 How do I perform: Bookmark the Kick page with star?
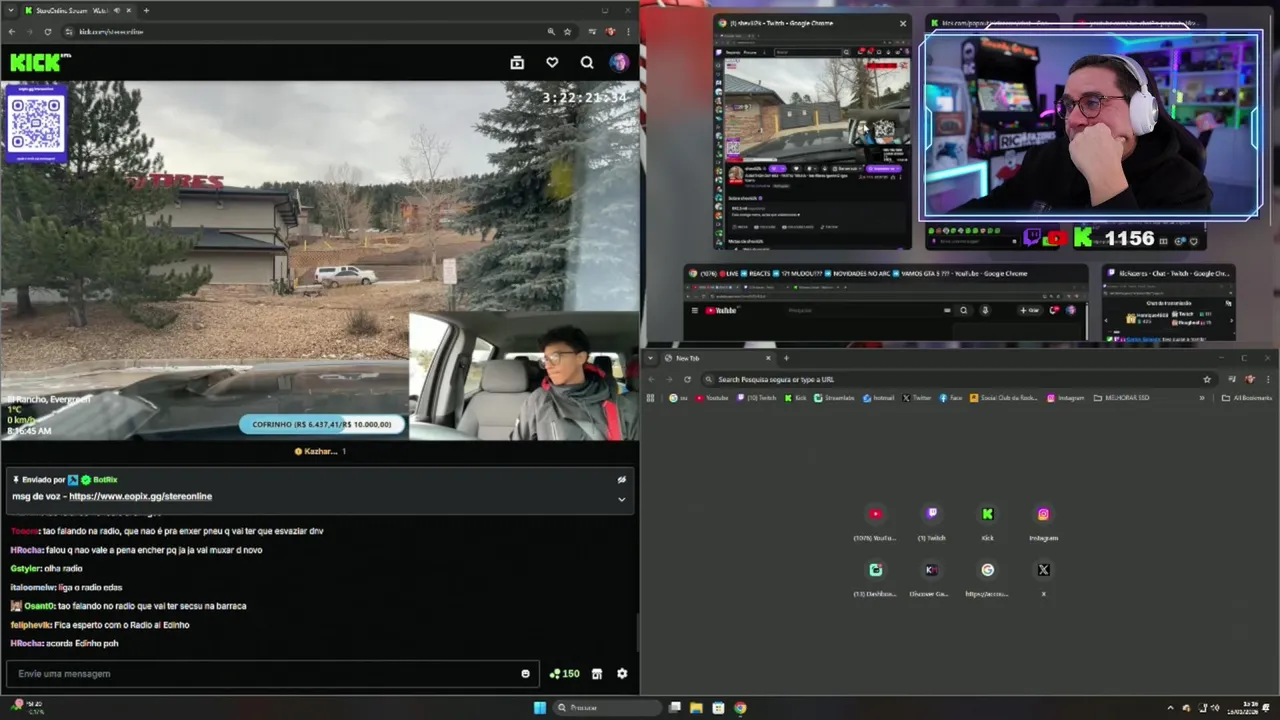tap(567, 31)
